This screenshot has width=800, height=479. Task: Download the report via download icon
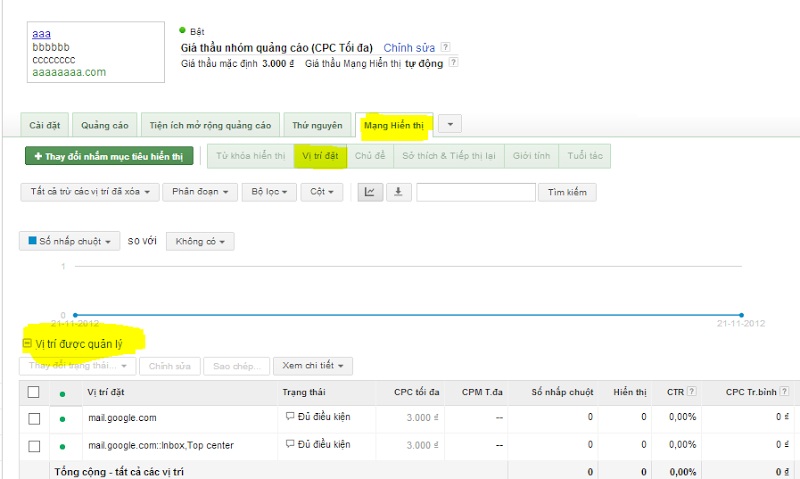[x=398, y=192]
